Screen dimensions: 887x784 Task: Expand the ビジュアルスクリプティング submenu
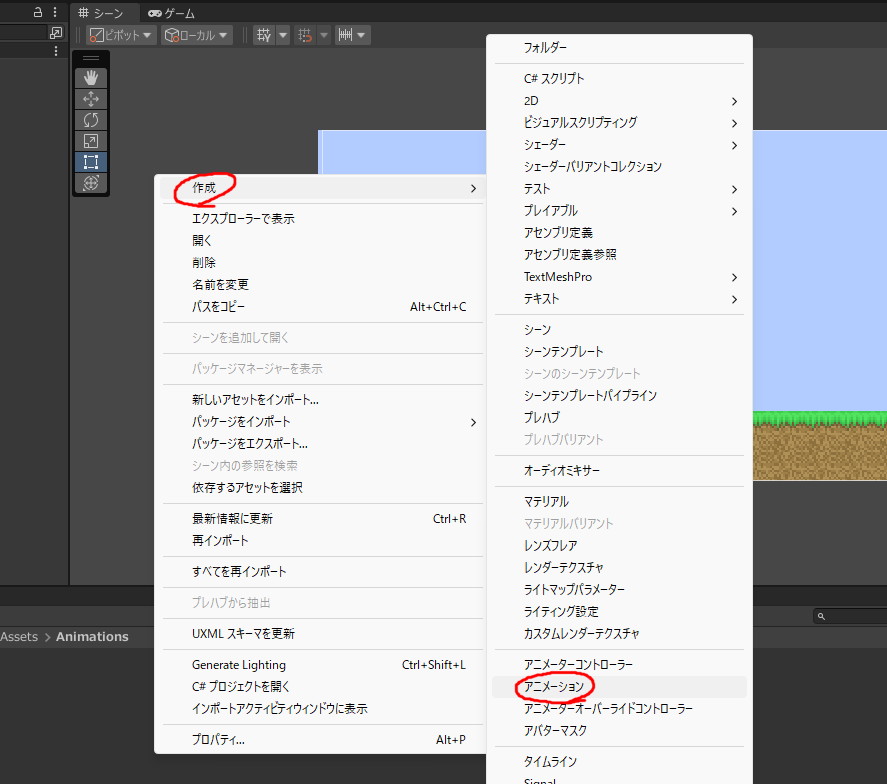pos(619,123)
